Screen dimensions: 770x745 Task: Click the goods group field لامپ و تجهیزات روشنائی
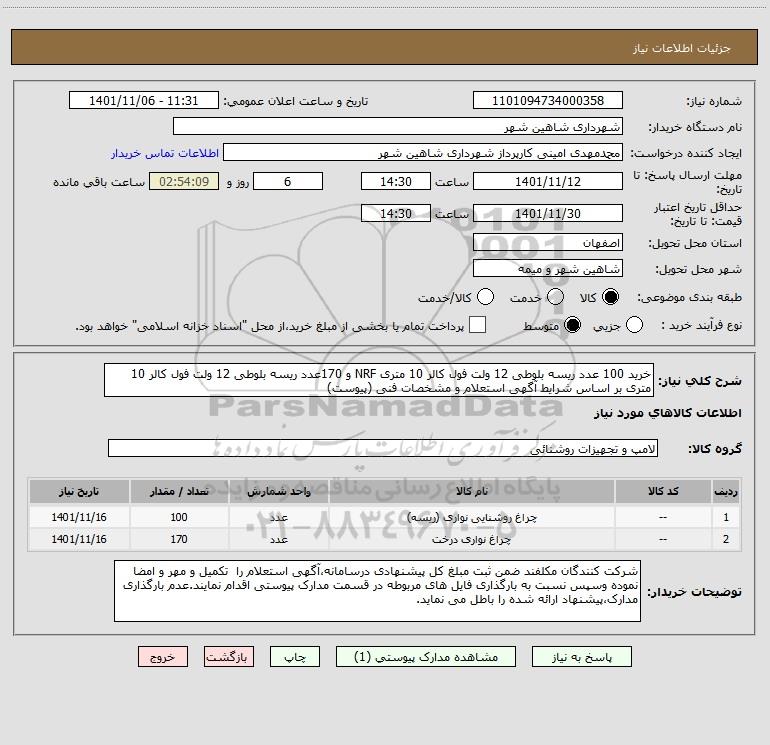pyautogui.click(x=383, y=448)
